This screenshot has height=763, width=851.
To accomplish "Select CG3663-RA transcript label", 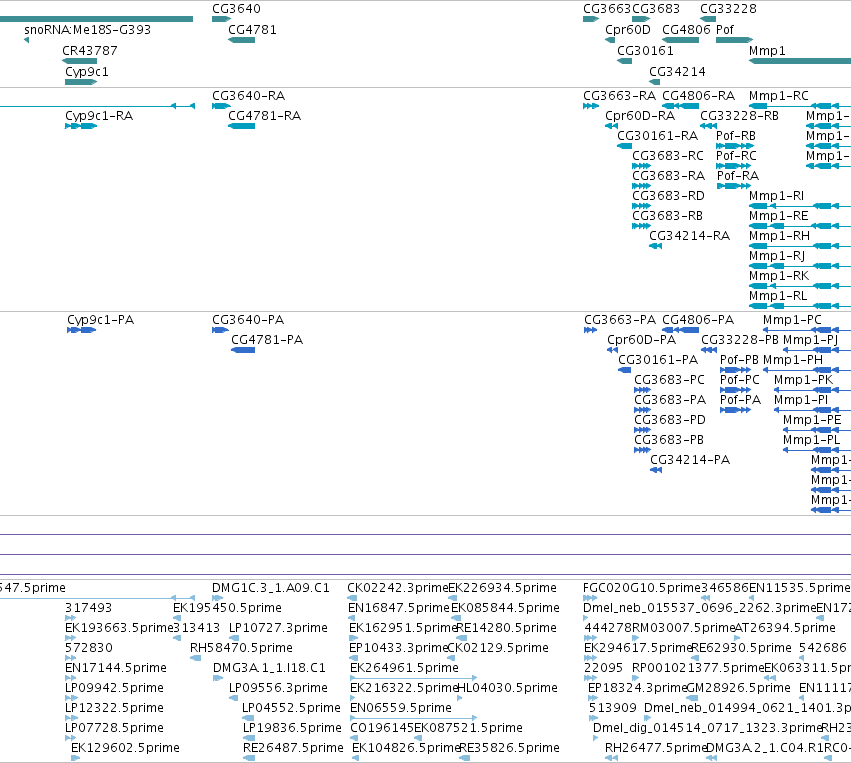I will pos(619,96).
